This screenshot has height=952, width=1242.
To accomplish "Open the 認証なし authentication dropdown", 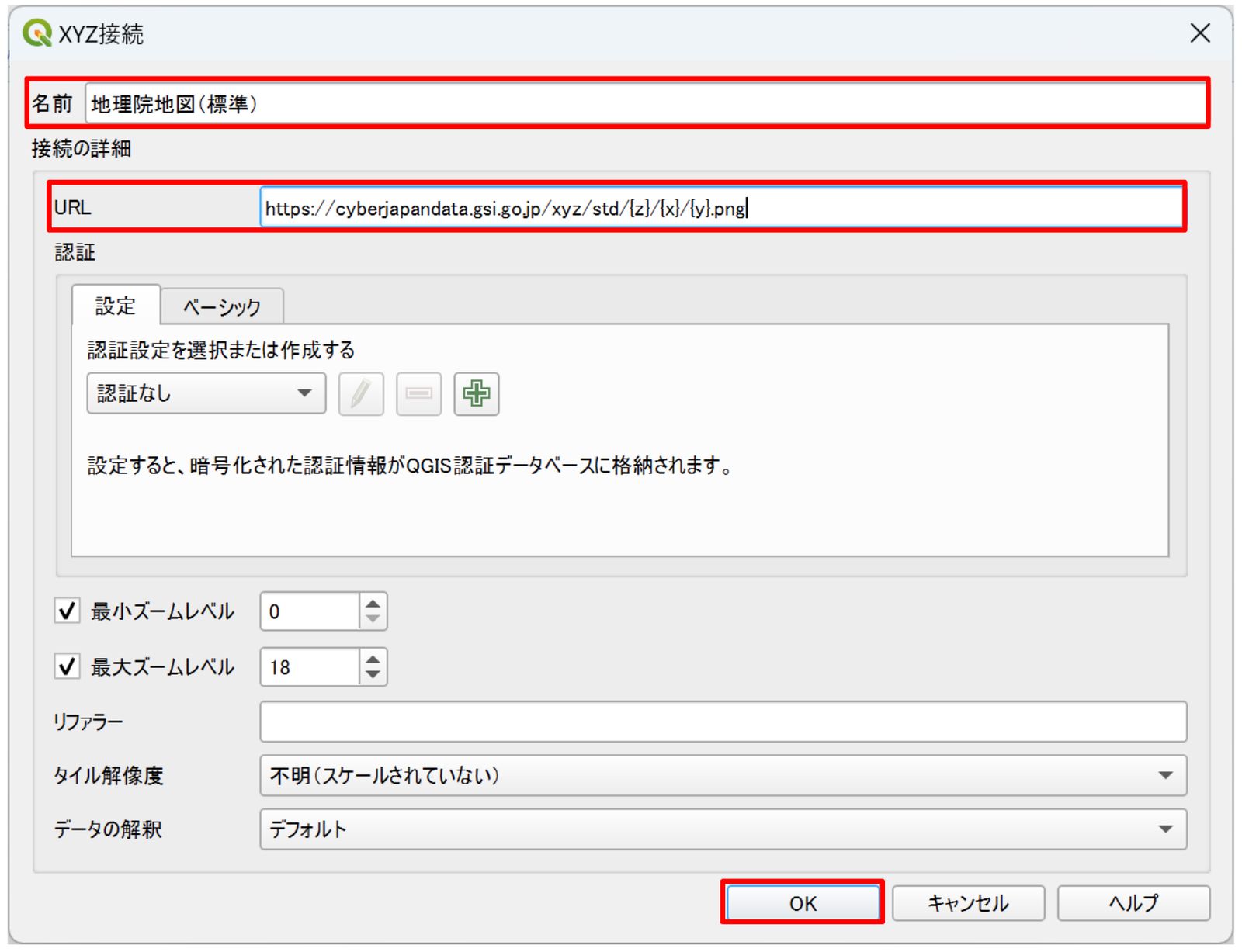I will (x=206, y=393).
